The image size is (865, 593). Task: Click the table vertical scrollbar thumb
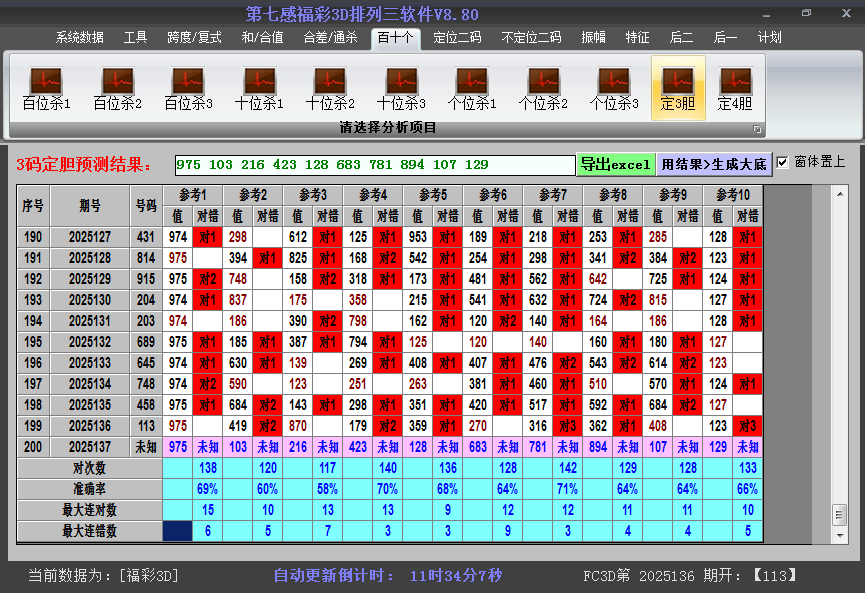[x=840, y=515]
